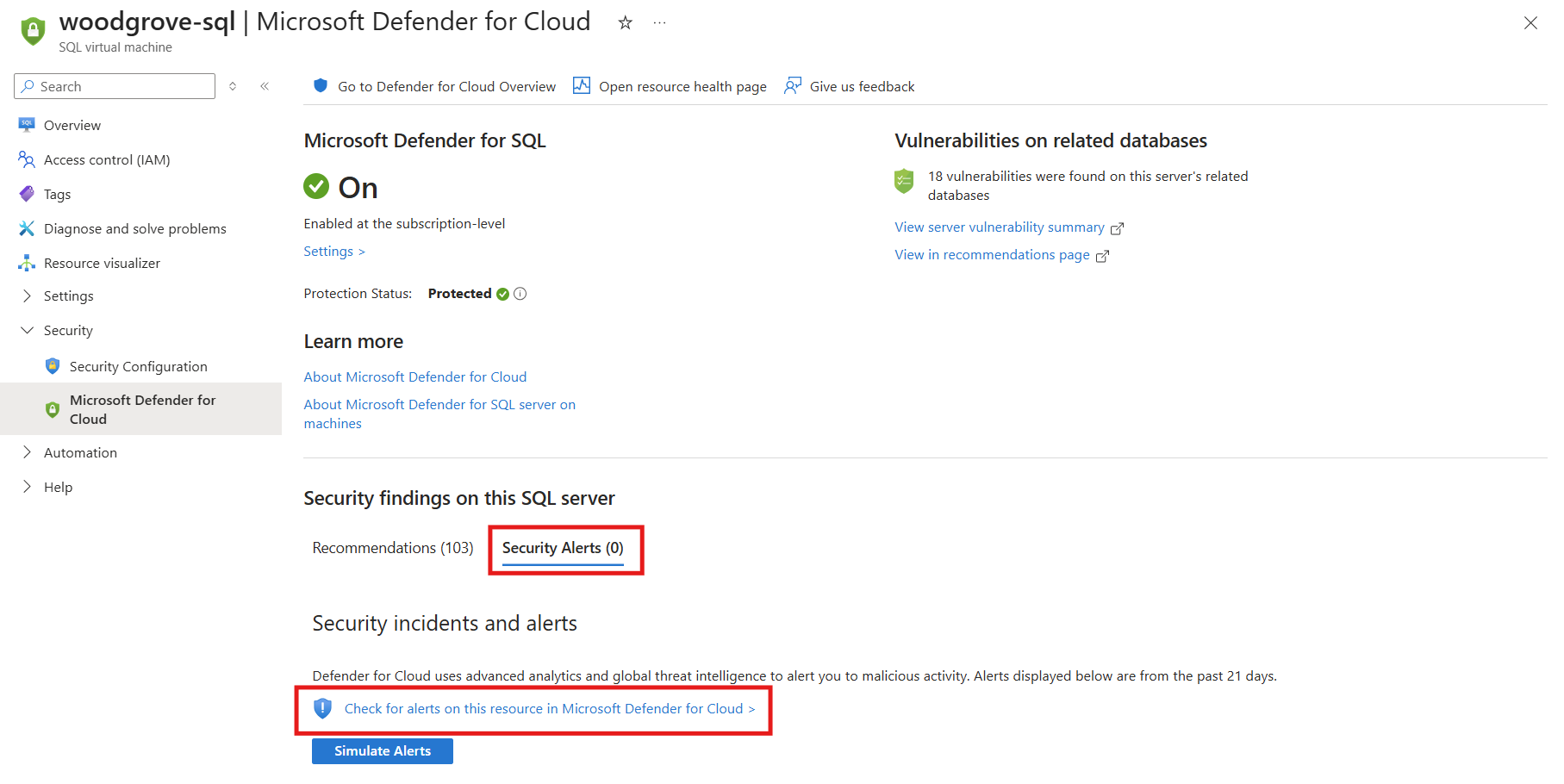
Task: Click the expand/collapse all menu groups arrows
Action: tap(233, 86)
